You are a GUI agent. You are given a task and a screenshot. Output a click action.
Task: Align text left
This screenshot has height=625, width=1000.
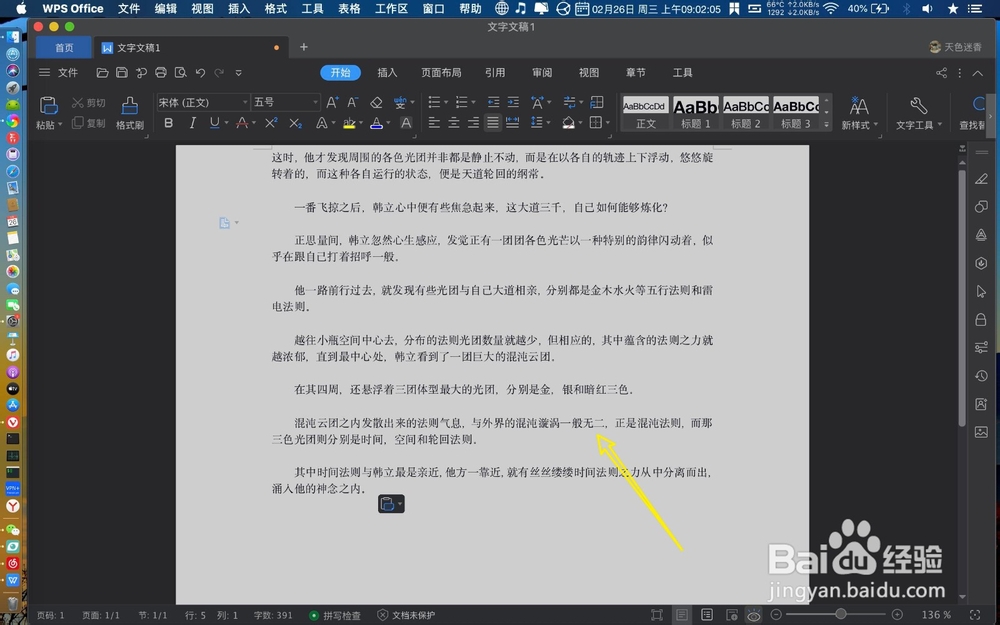point(434,122)
